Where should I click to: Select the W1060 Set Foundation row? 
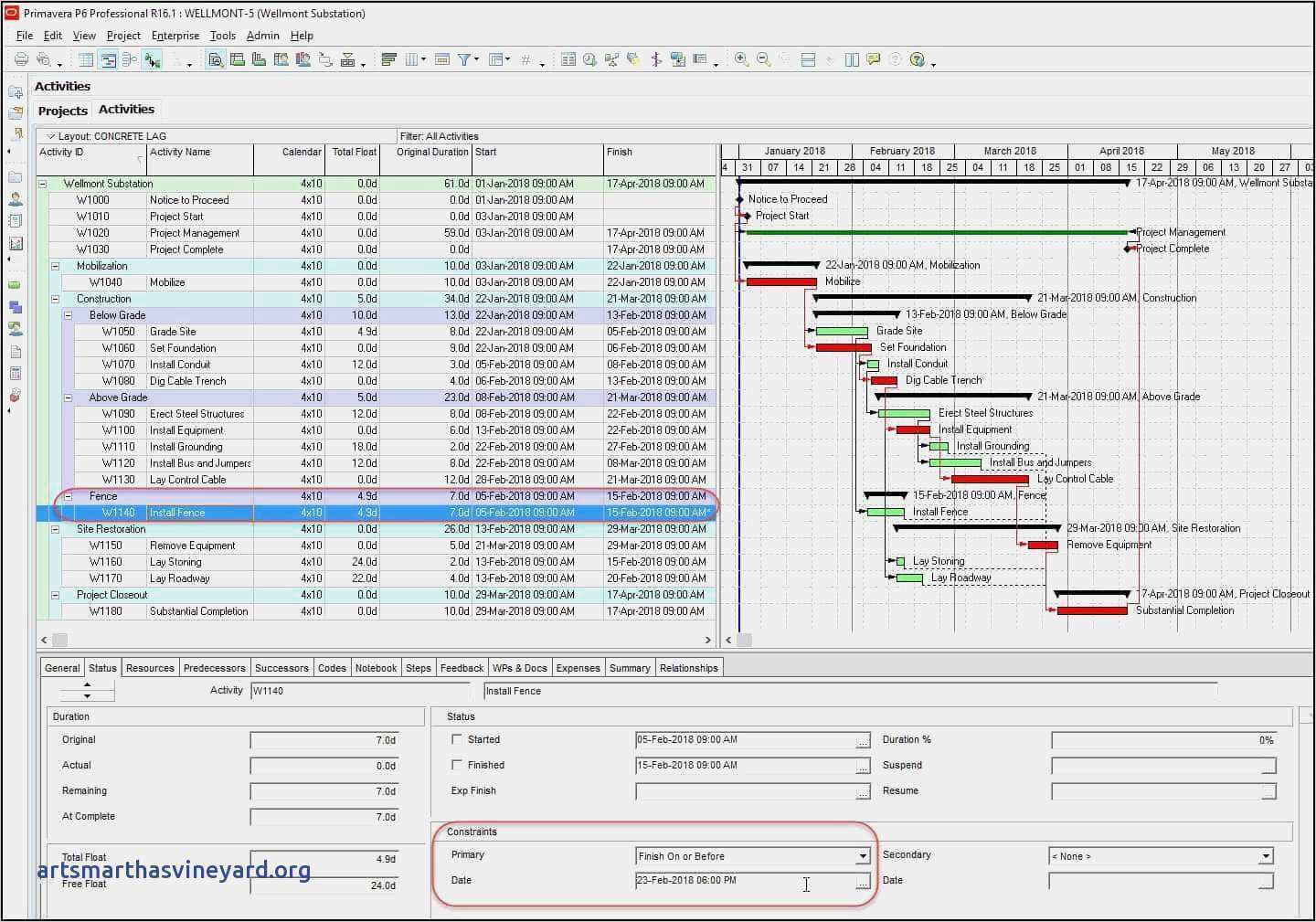point(376,348)
